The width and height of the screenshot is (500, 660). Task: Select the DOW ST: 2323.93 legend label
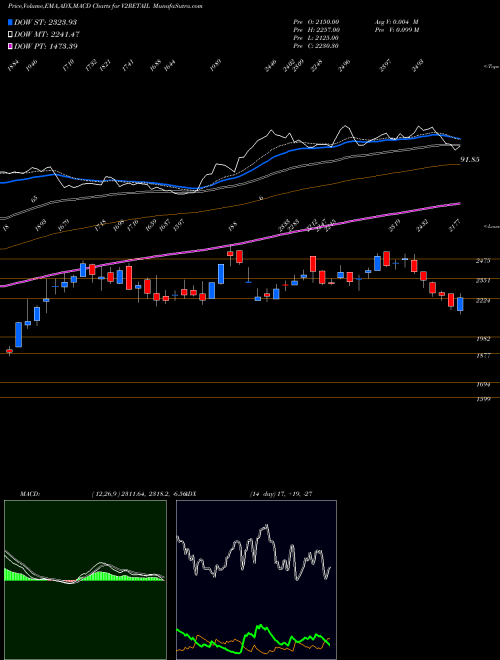(45, 22)
